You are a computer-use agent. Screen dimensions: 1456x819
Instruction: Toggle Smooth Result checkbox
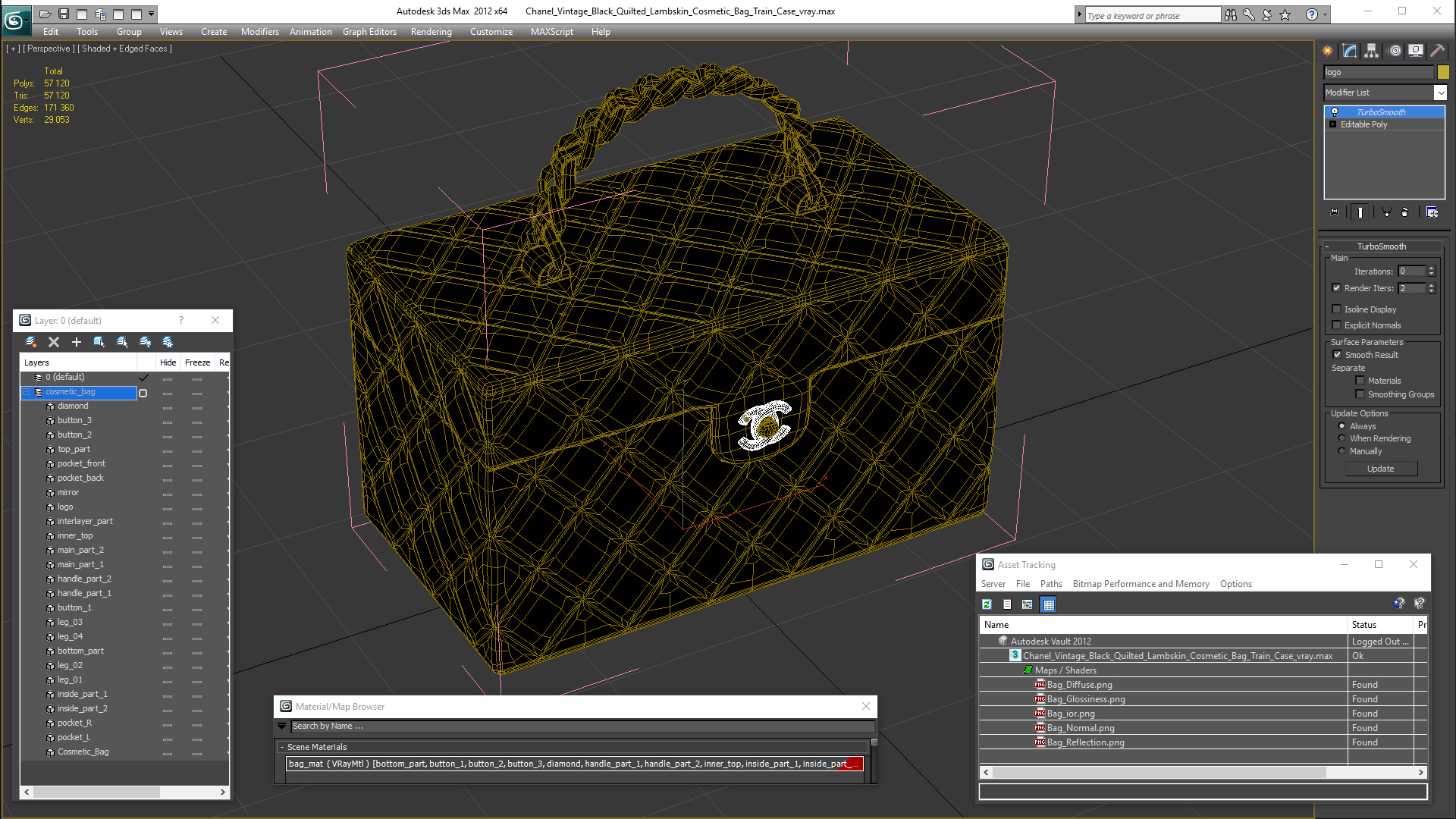coord(1338,355)
